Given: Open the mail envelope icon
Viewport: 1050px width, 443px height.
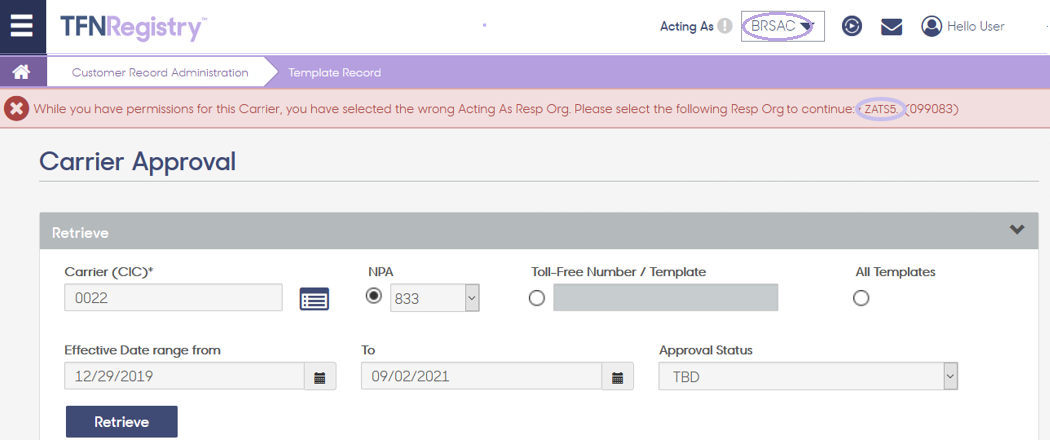Looking at the screenshot, I should (x=891, y=27).
